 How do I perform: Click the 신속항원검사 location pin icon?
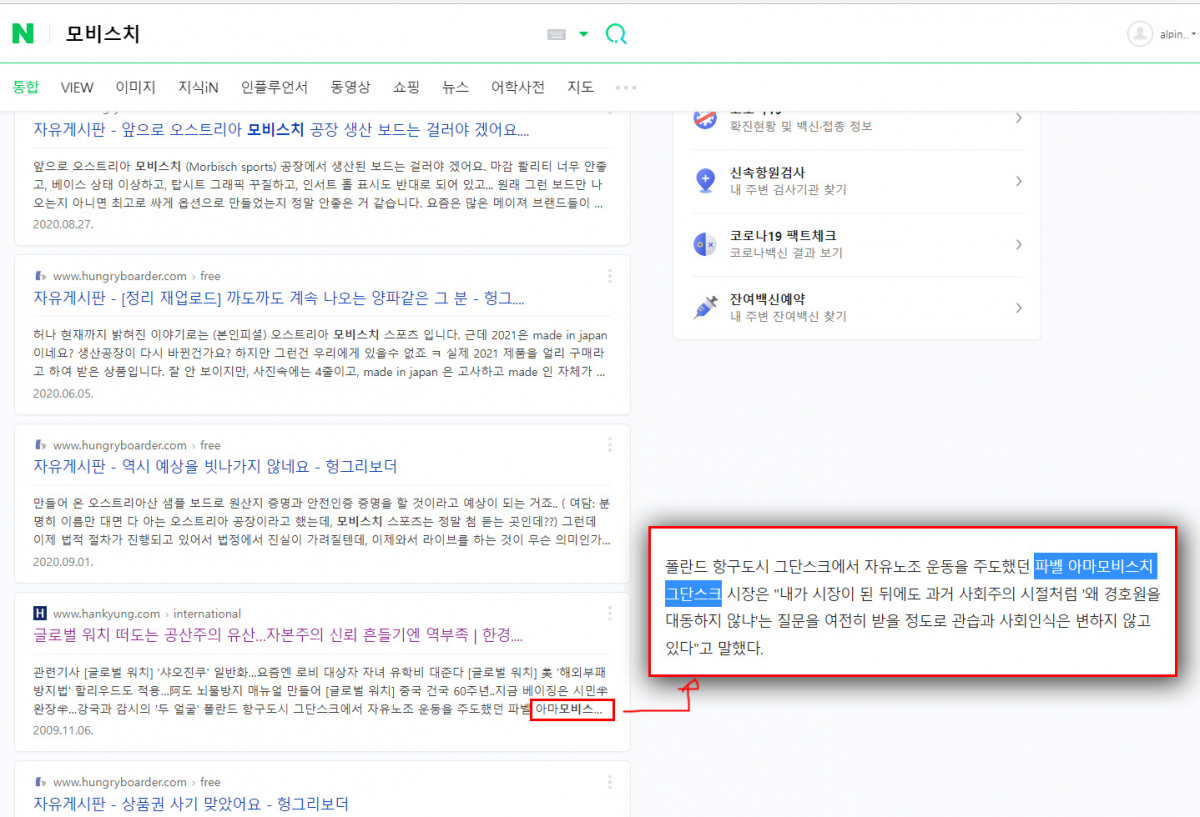[x=705, y=181]
